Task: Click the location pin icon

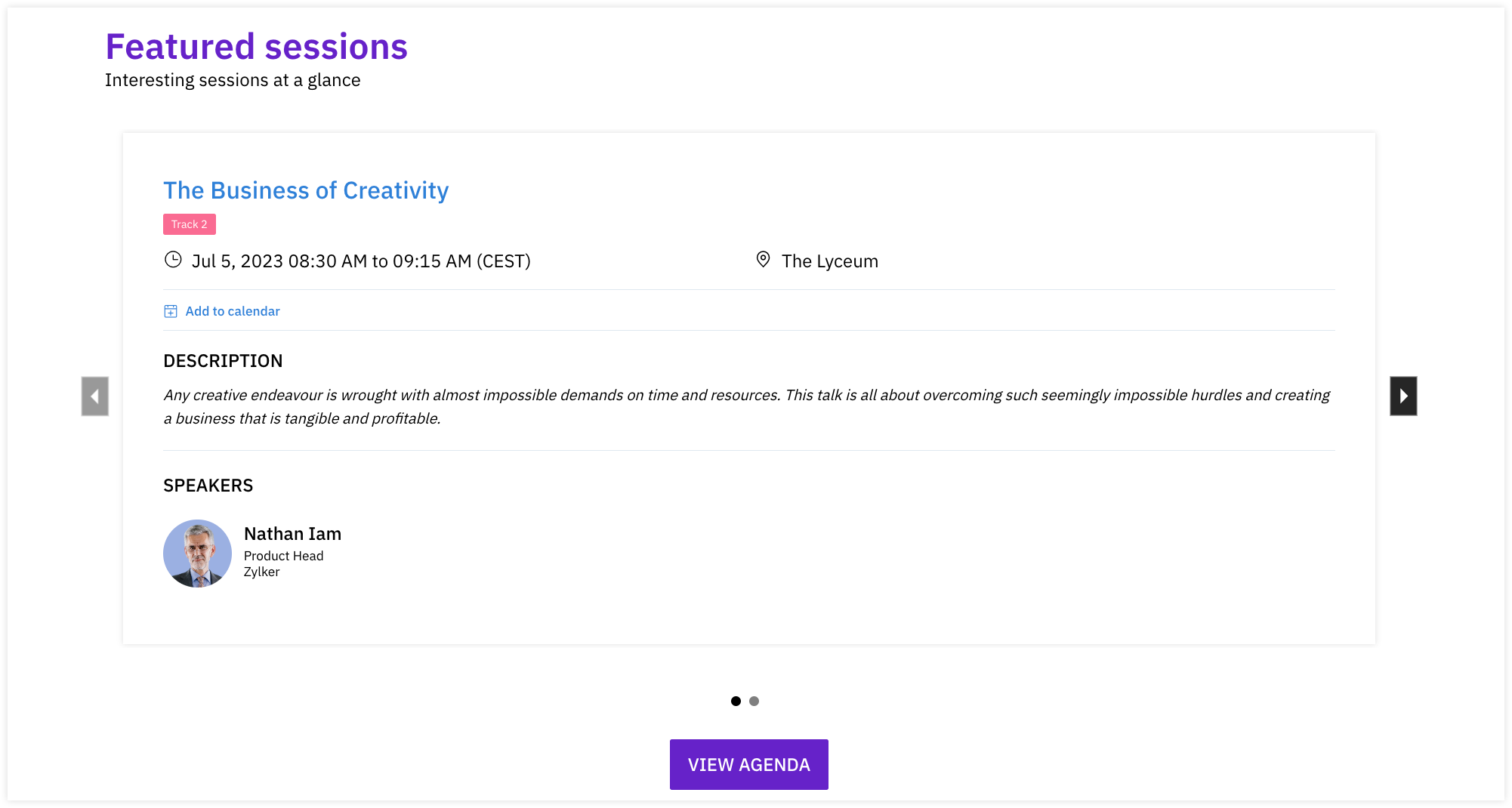Action: pos(763,260)
